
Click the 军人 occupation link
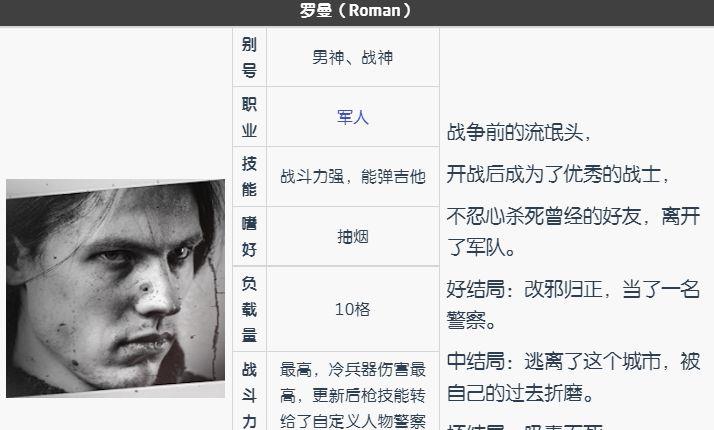[x=352, y=117]
